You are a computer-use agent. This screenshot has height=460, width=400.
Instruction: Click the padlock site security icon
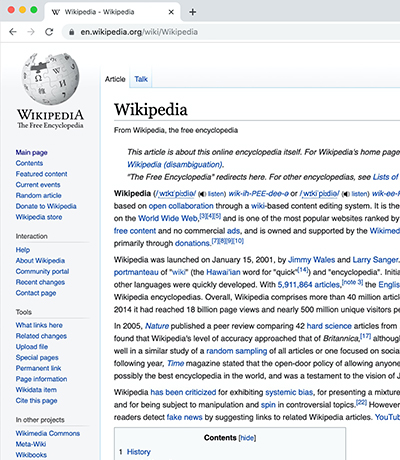coord(71,32)
